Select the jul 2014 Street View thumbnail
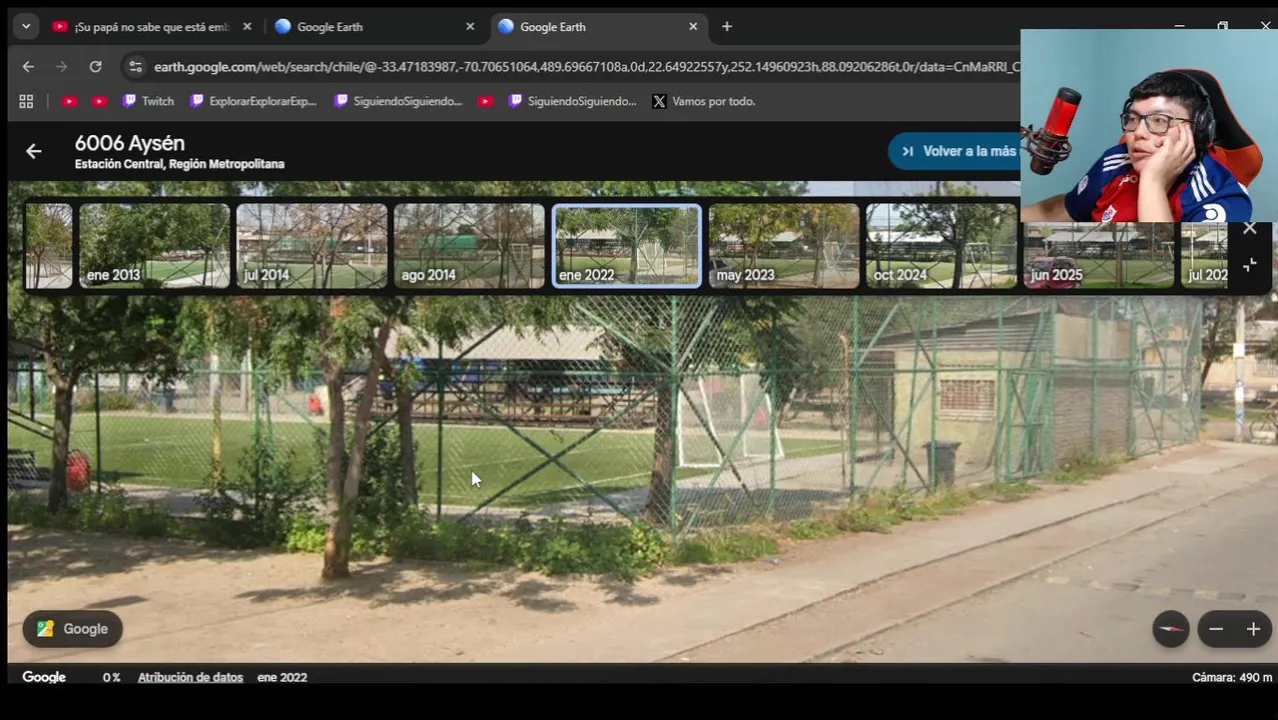 tap(312, 246)
